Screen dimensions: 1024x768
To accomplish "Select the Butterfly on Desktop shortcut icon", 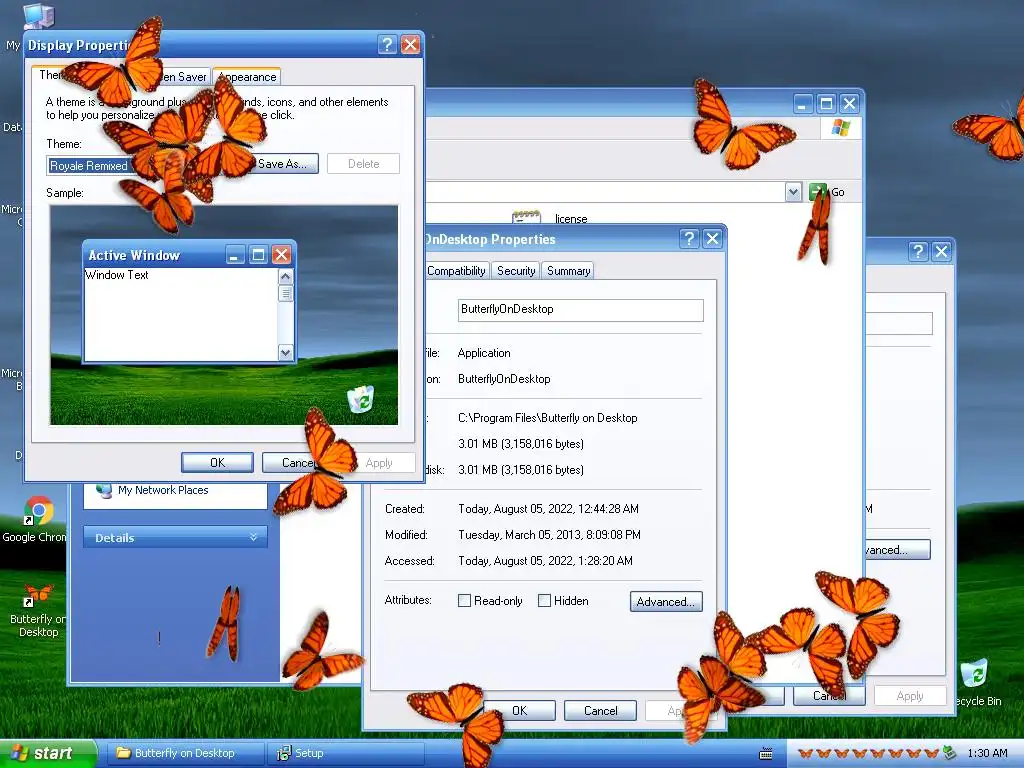I will pos(39,595).
